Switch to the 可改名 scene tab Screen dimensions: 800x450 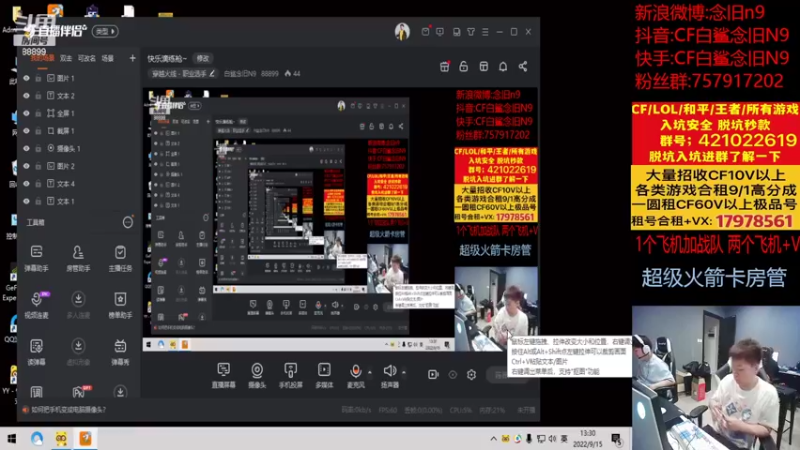(87, 58)
